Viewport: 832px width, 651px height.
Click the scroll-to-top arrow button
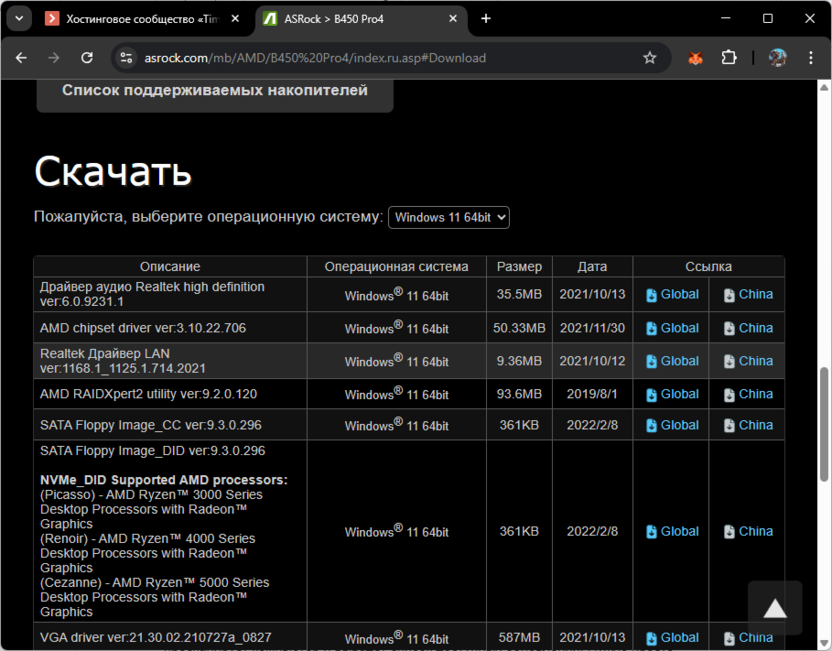coord(775,609)
